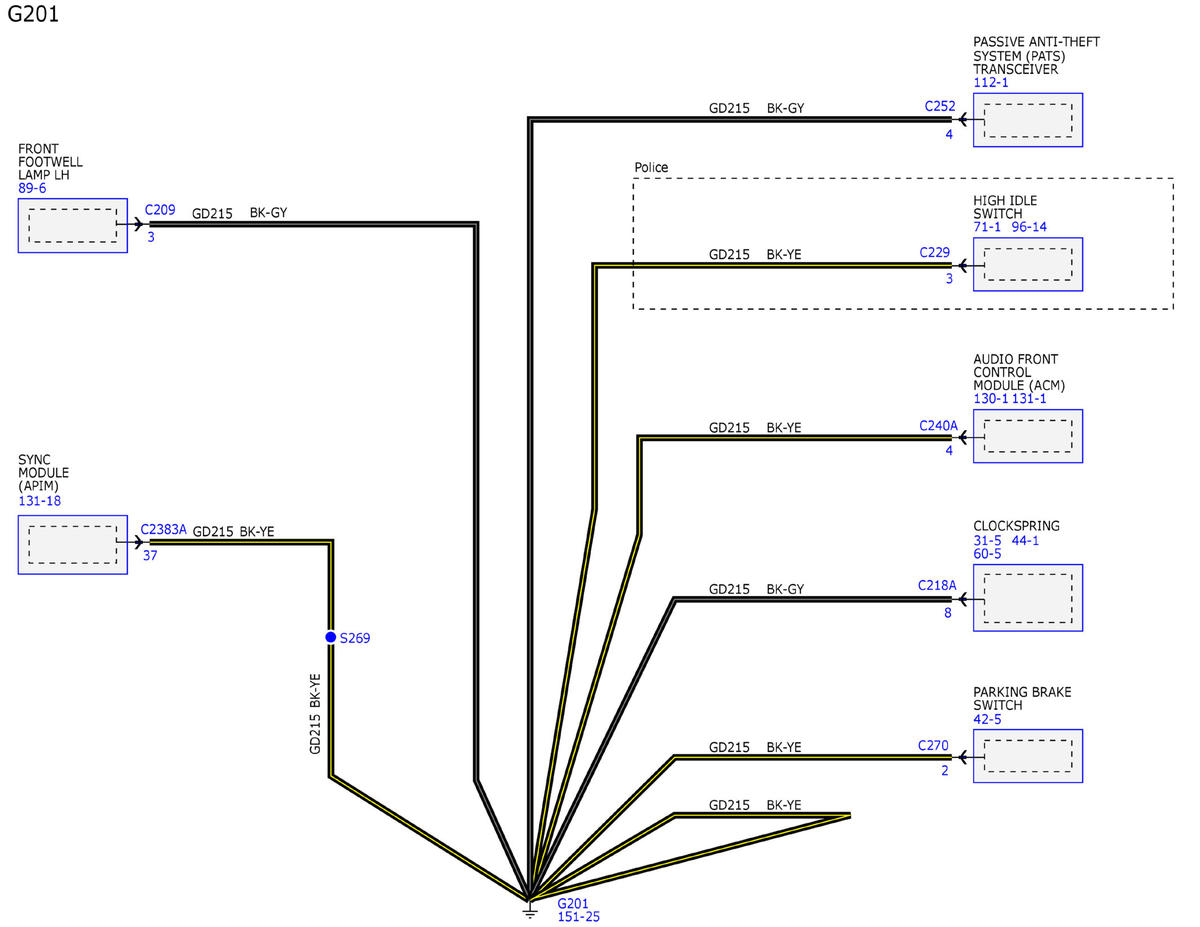Go to page reference 42-5
The height and width of the screenshot is (927, 1200).
pyautogui.click(x=987, y=719)
